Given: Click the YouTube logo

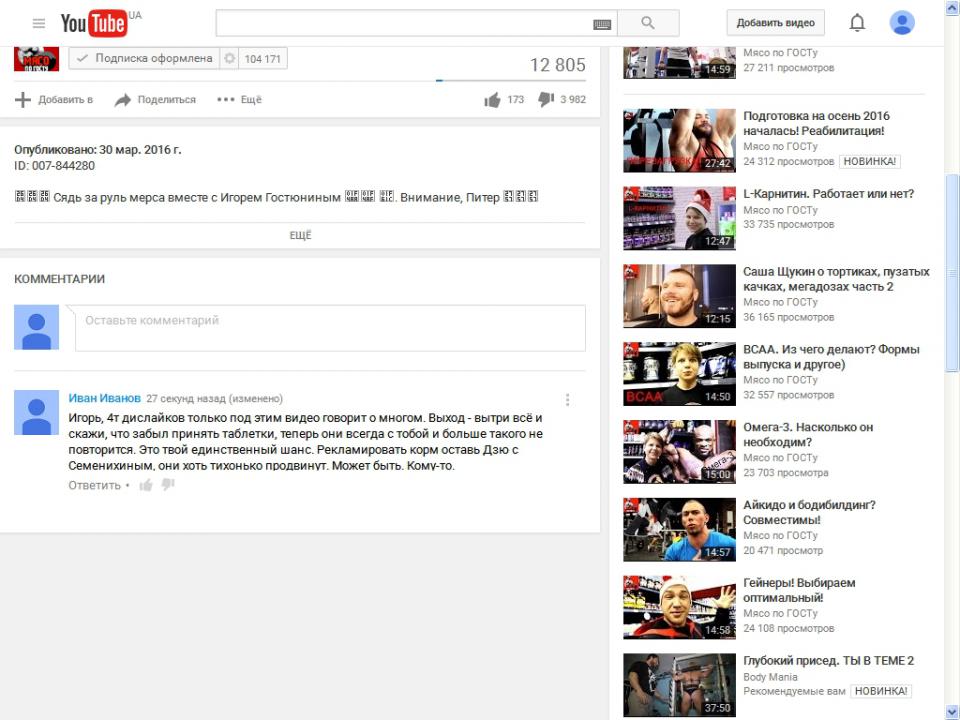Looking at the screenshot, I should coord(94,23).
